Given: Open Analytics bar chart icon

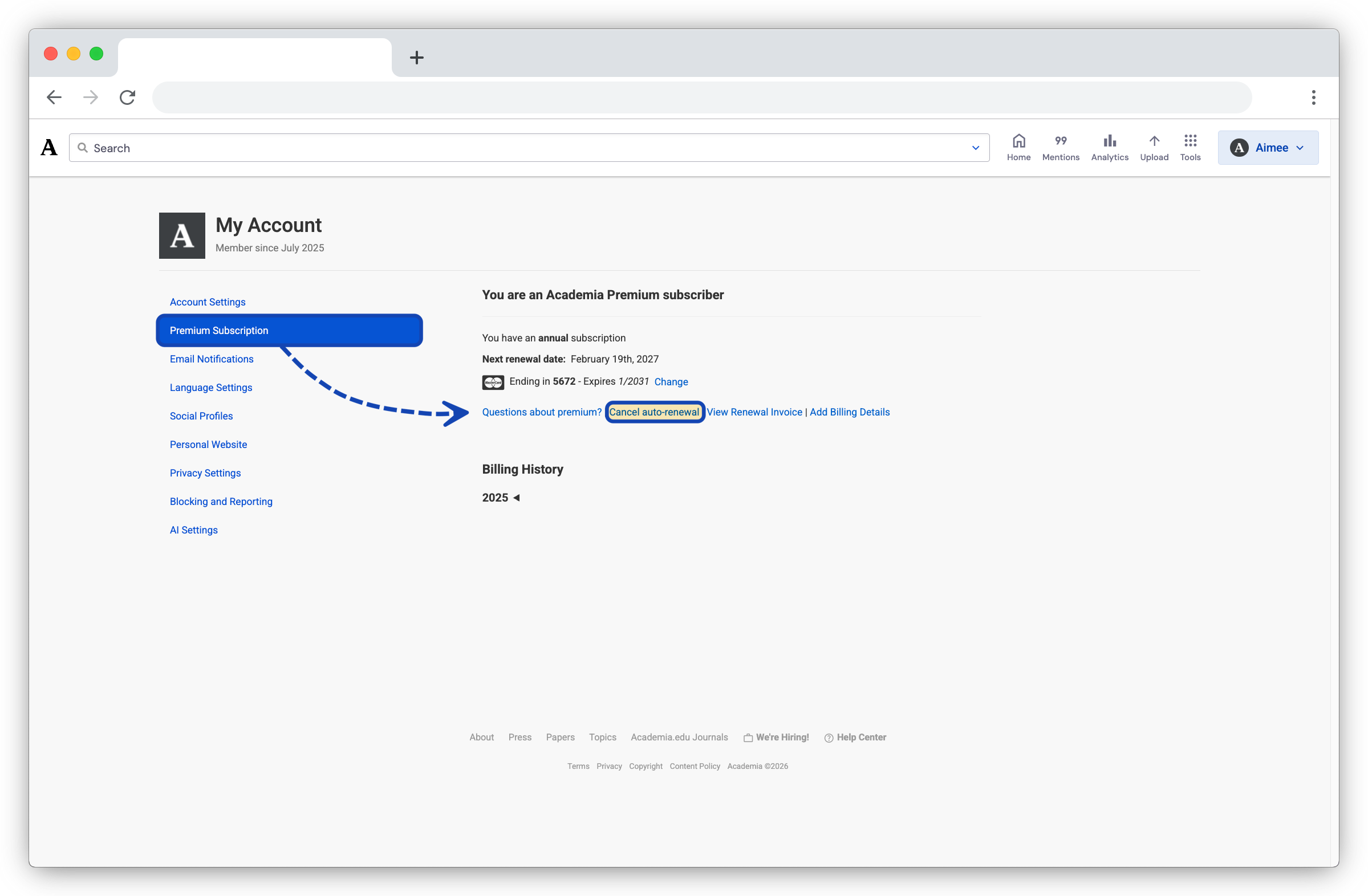Looking at the screenshot, I should pos(1109,141).
